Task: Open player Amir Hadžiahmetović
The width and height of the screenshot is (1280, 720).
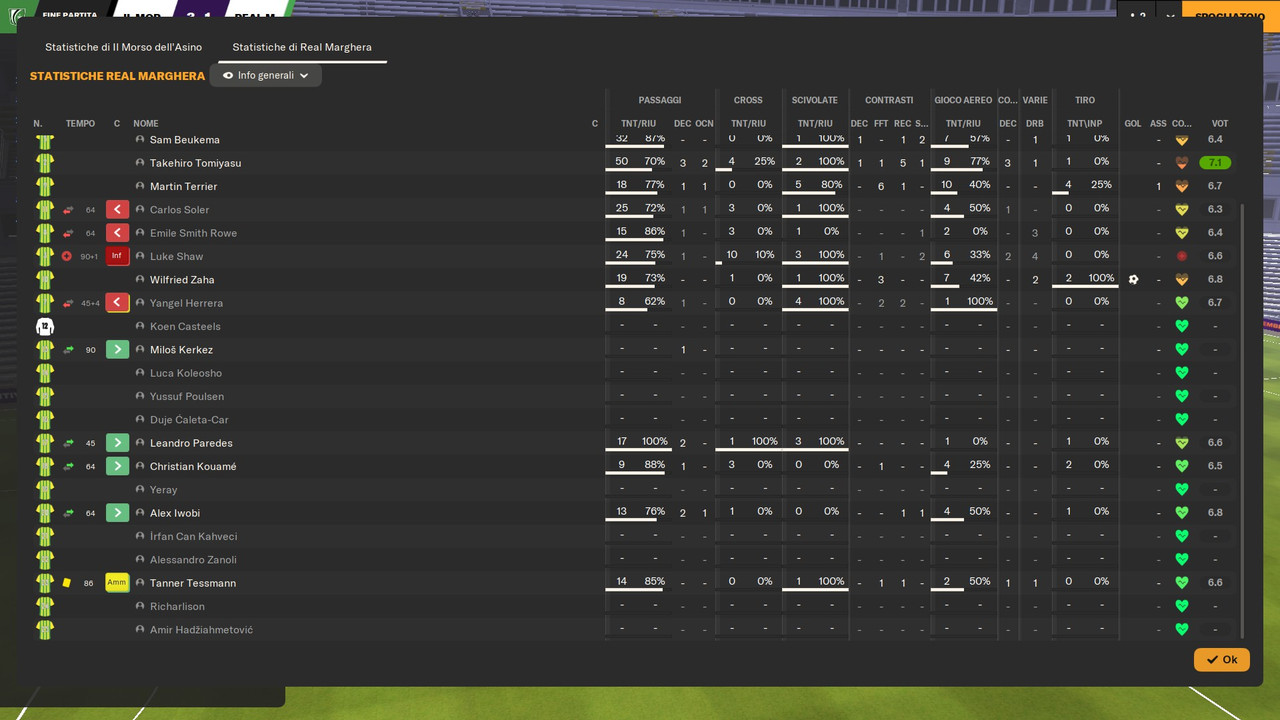Action: point(201,630)
